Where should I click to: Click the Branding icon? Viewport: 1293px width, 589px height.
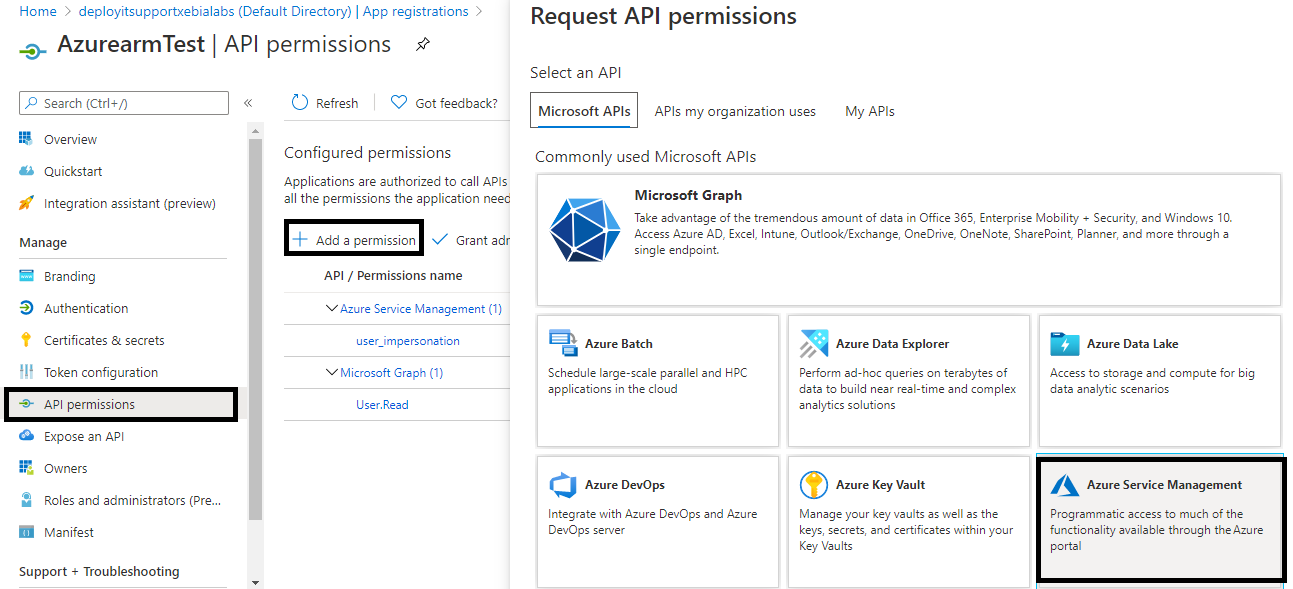coord(27,276)
